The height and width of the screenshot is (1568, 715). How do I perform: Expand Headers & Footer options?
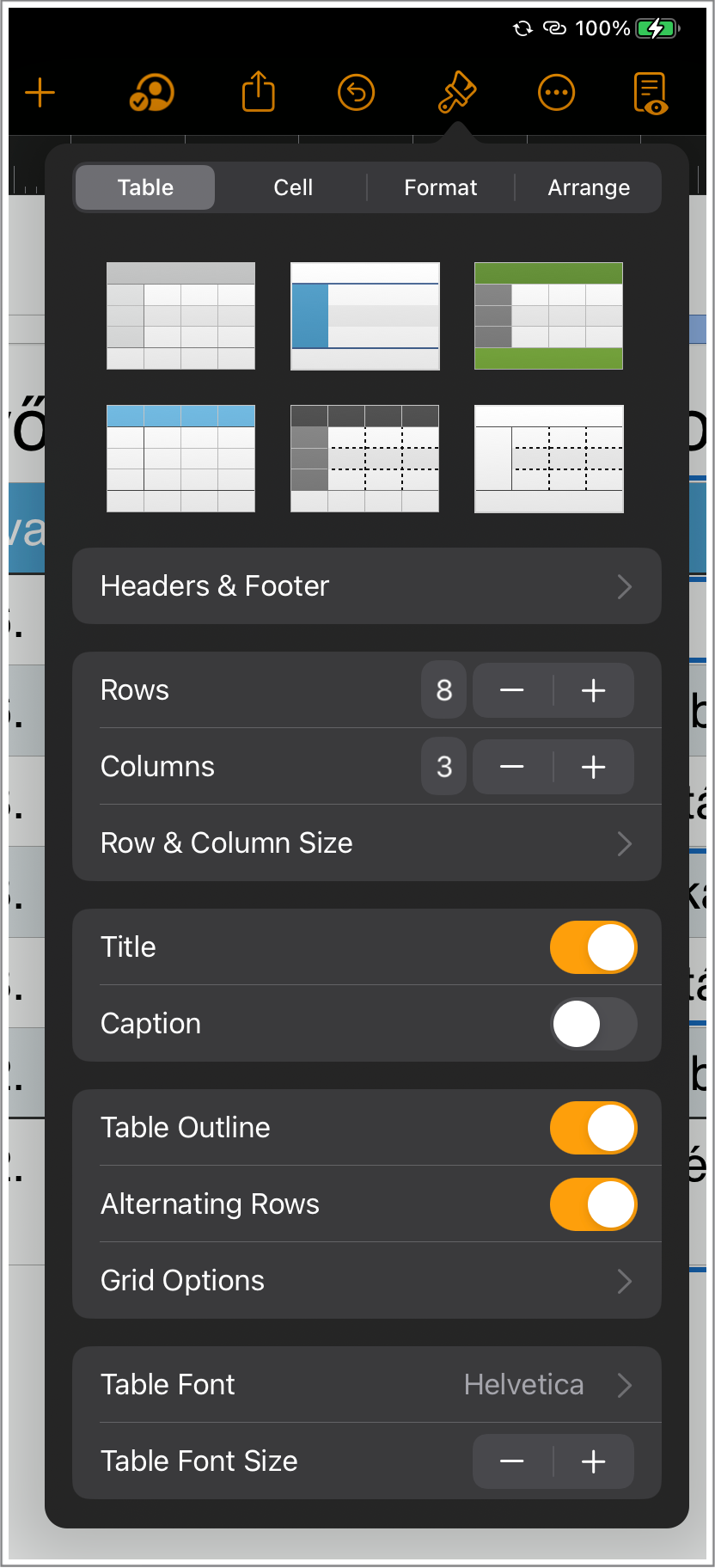click(367, 586)
